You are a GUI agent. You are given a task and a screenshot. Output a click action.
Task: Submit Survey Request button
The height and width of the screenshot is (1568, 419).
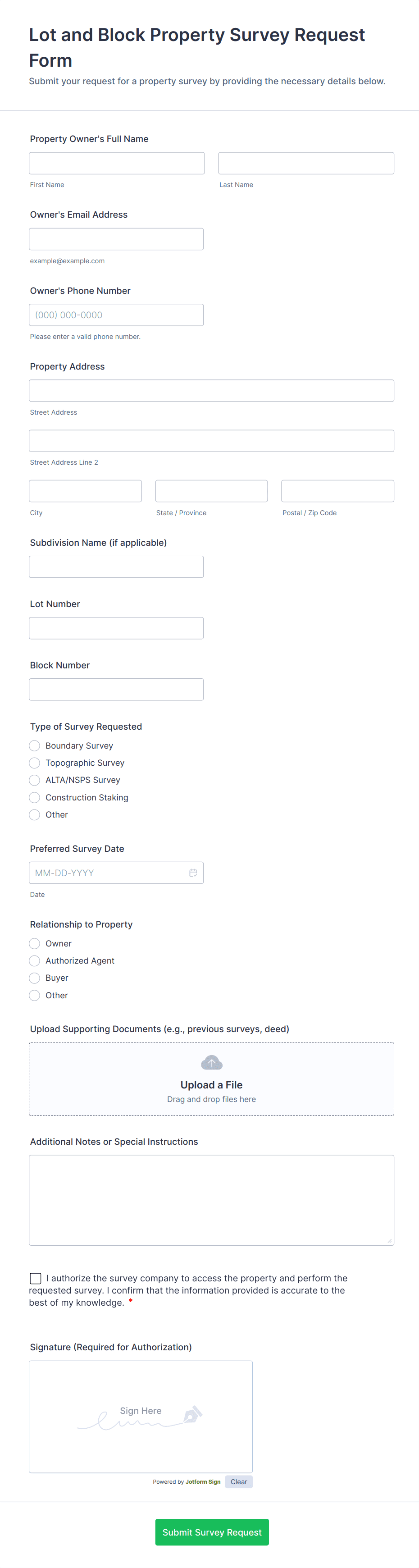(x=212, y=1531)
